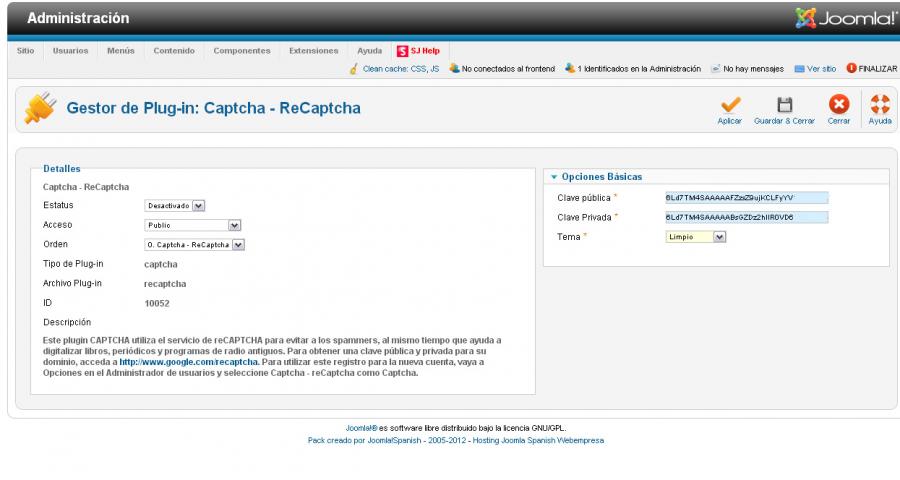900x480 pixels.
Task: Open the Contenido menu
Action: [174, 51]
